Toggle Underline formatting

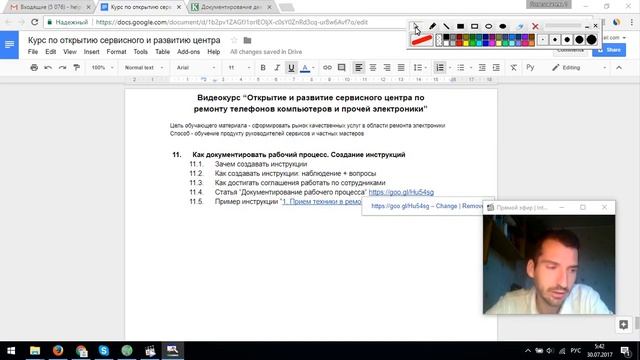click(291, 67)
